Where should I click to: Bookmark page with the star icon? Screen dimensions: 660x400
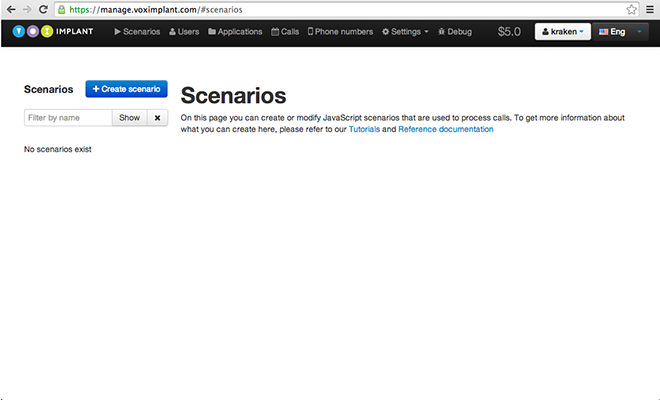631,9
